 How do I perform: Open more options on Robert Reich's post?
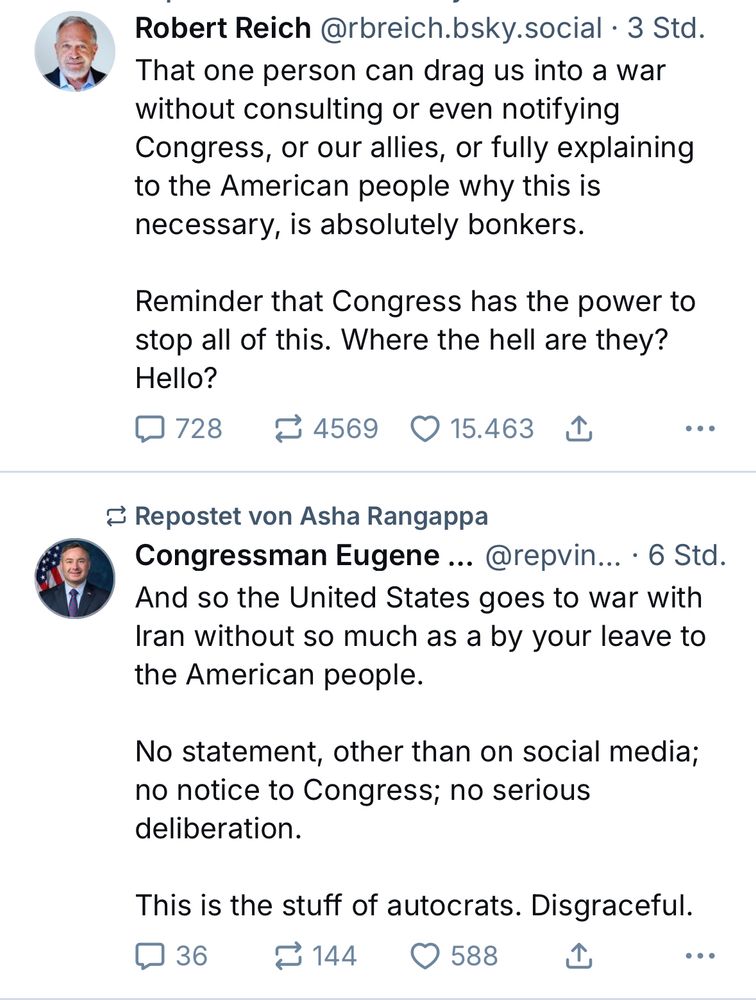coord(700,429)
